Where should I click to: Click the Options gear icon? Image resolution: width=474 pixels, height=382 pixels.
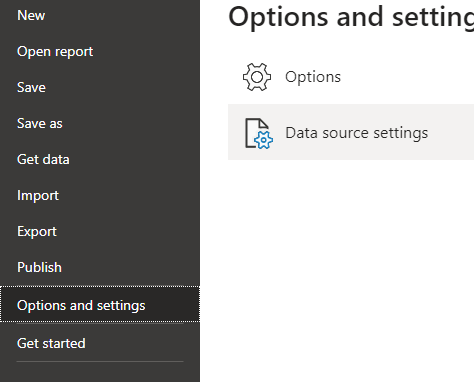click(257, 77)
